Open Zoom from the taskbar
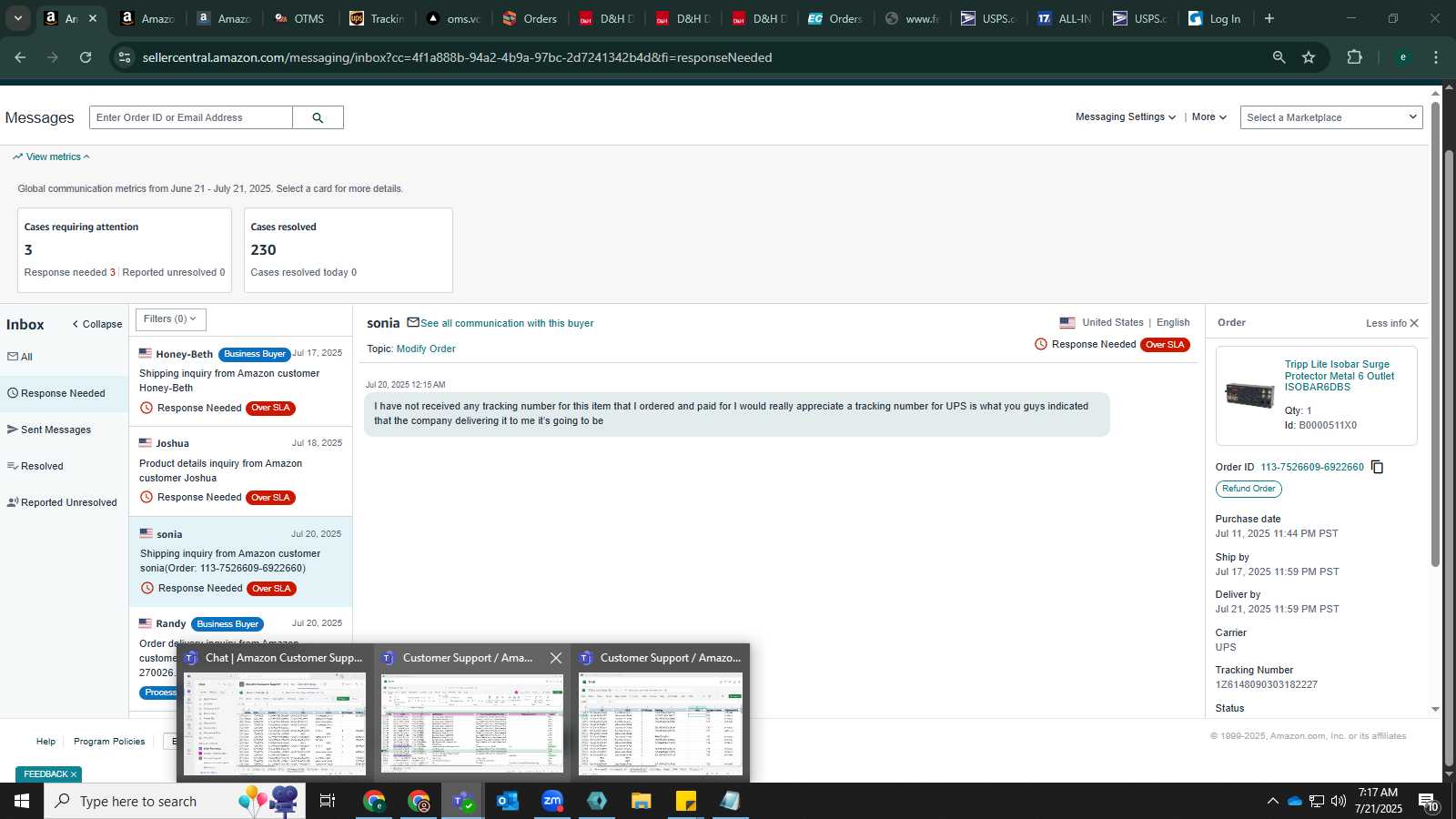The width and height of the screenshot is (1456, 819). tap(552, 801)
